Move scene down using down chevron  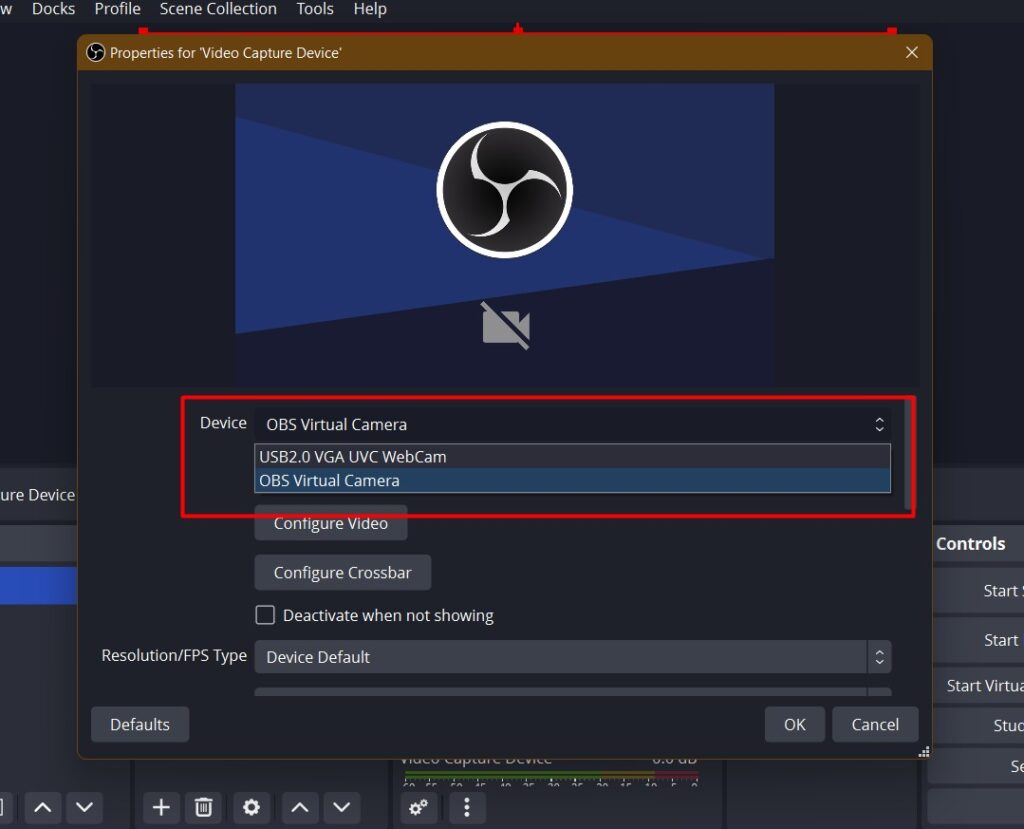[84, 807]
